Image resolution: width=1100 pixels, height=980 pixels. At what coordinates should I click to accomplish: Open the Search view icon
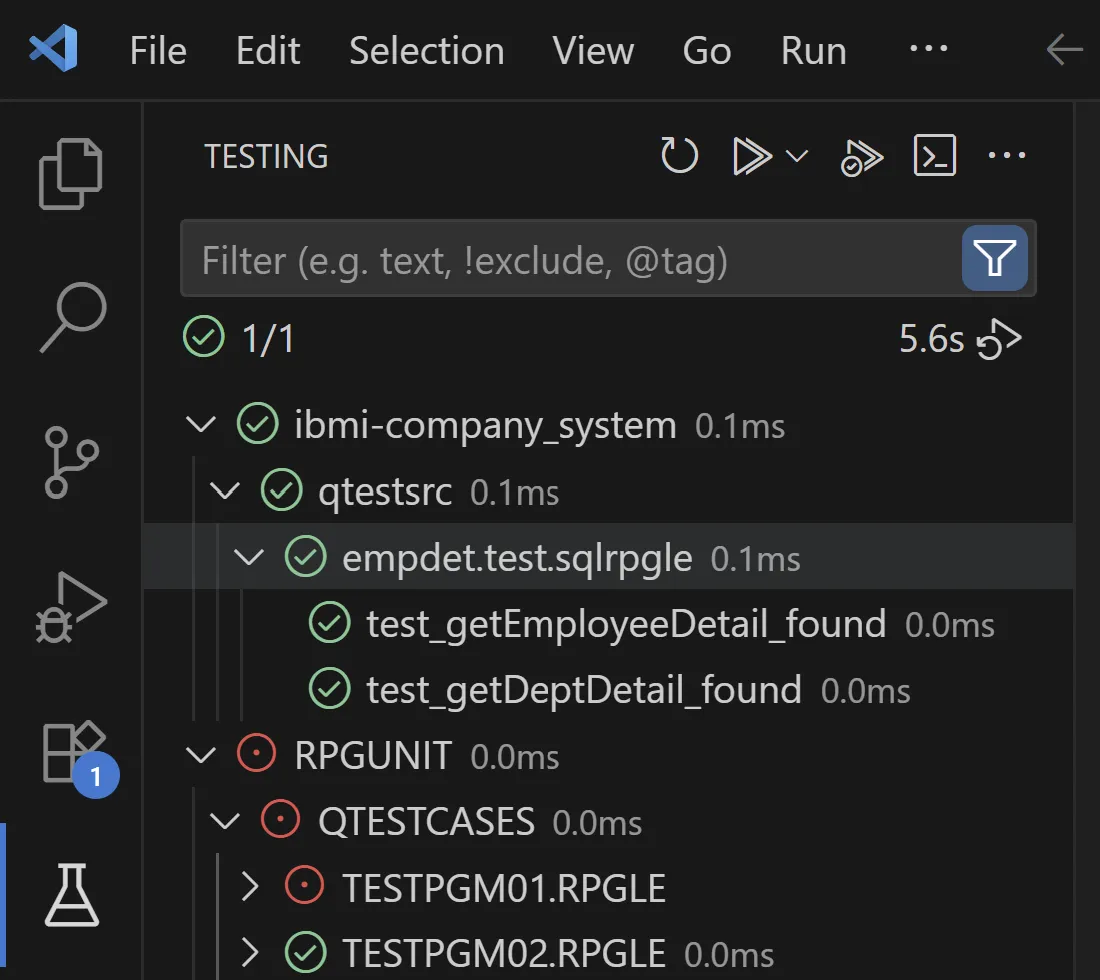coord(73,317)
